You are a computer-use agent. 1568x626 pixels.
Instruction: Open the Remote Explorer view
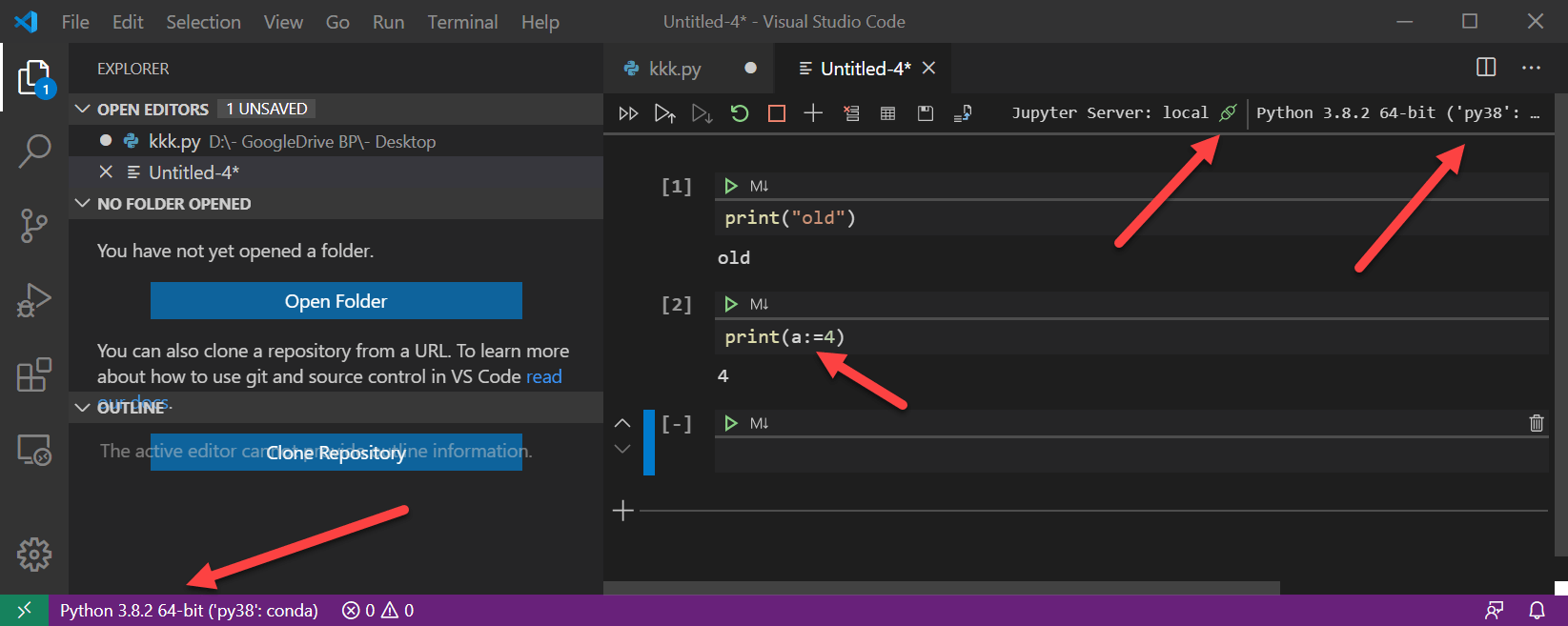pyautogui.click(x=34, y=449)
